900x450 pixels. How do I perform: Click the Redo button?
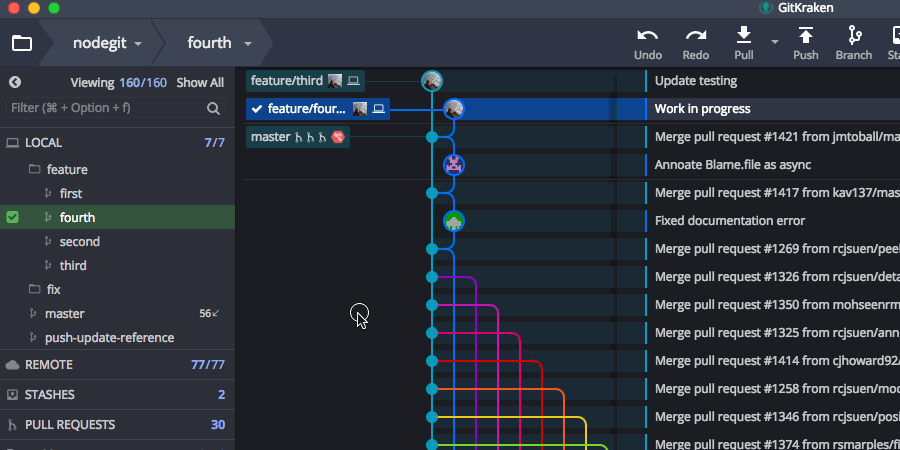tap(696, 44)
